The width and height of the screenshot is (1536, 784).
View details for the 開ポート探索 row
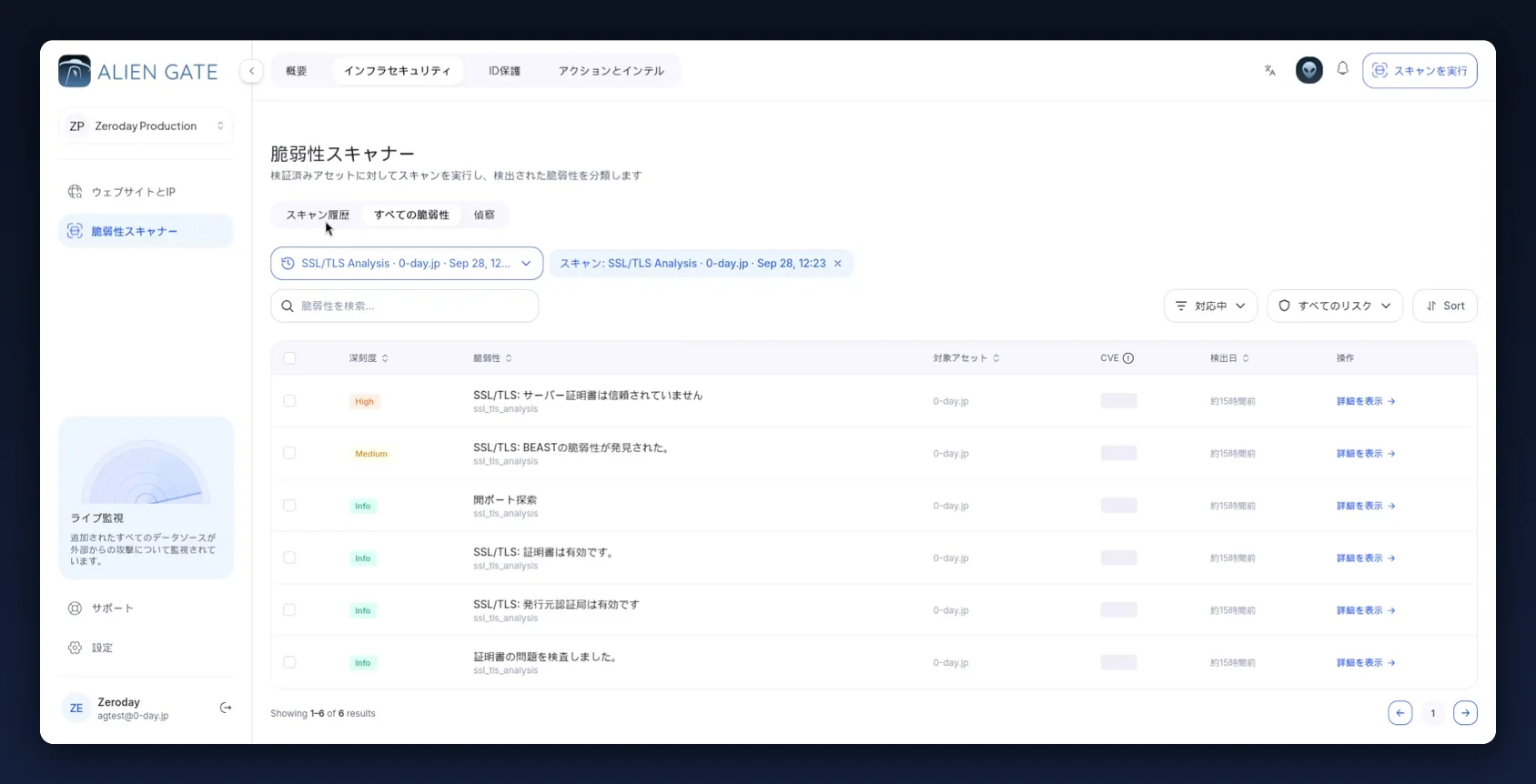1366,506
